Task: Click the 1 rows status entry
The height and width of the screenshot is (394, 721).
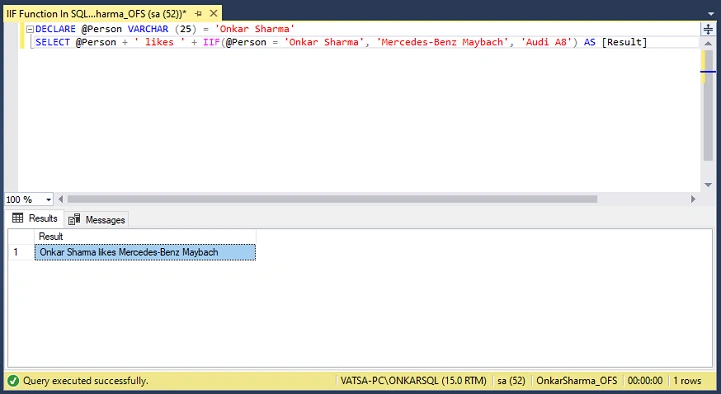Action: tap(687, 381)
